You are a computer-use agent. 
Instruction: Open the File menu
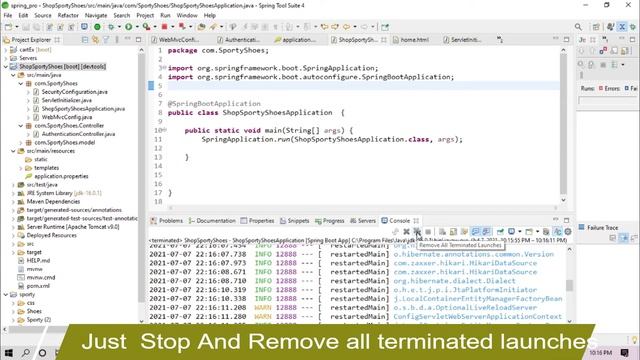pyautogui.click(x=8, y=16)
